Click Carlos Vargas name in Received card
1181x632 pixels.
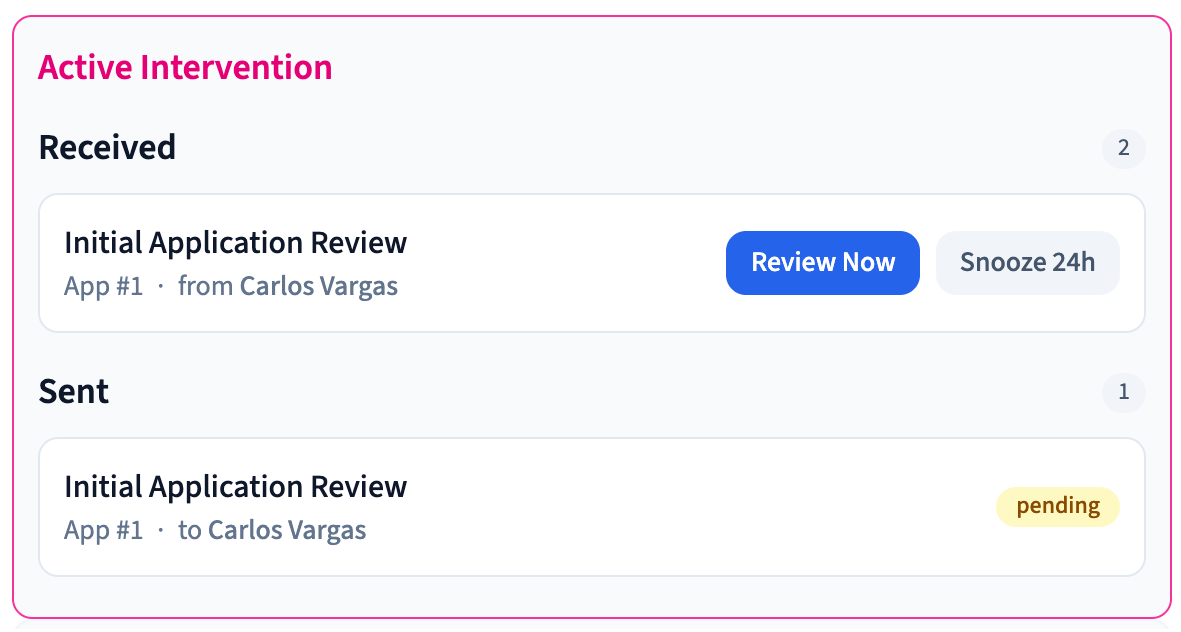point(318,287)
